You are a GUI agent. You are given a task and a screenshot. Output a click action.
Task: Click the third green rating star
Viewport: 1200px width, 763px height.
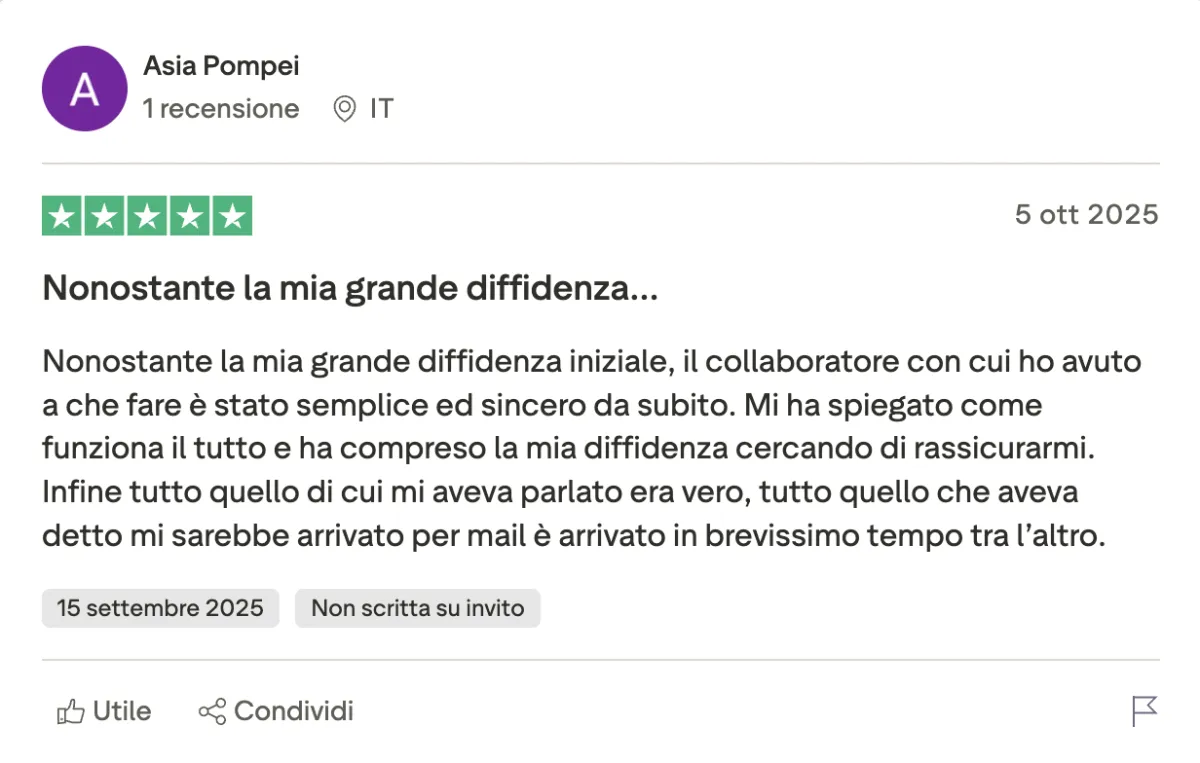(147, 216)
